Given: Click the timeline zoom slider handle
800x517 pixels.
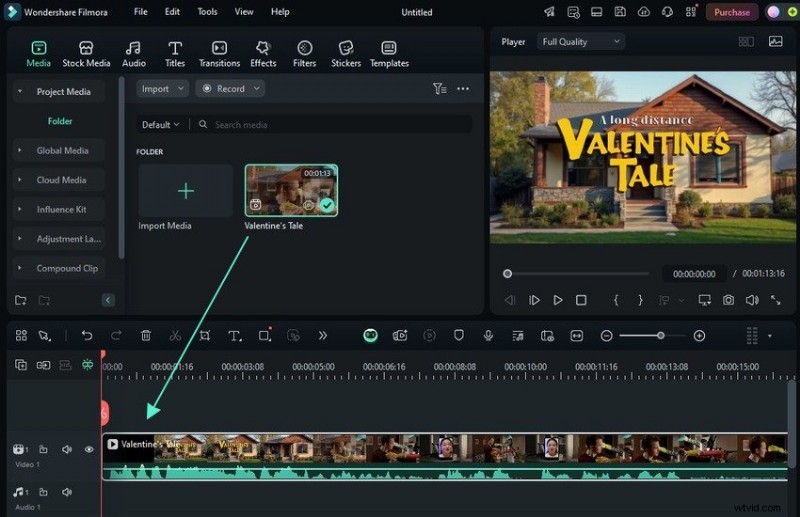Looking at the screenshot, I should pyautogui.click(x=661, y=335).
